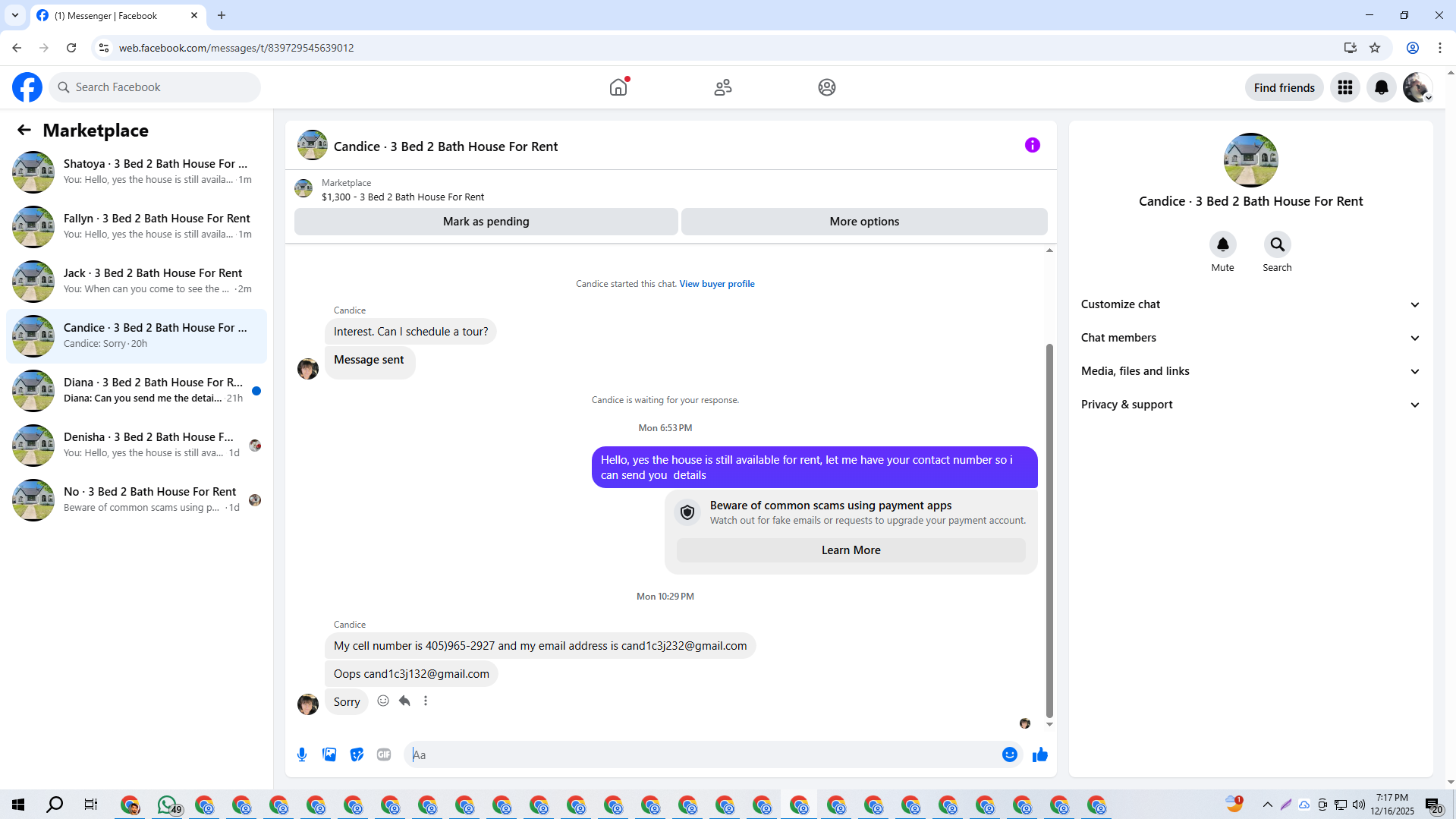Expand Chat members section
Screen dimensions: 1456x819
click(1250, 338)
